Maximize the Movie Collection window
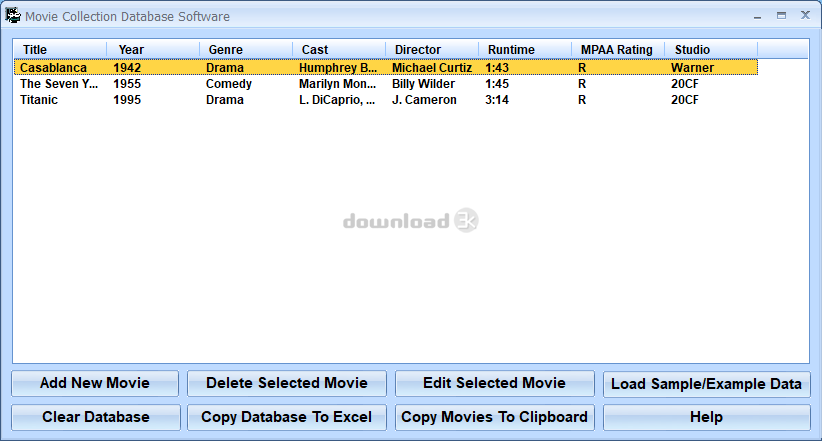This screenshot has width=822, height=441. click(x=781, y=16)
